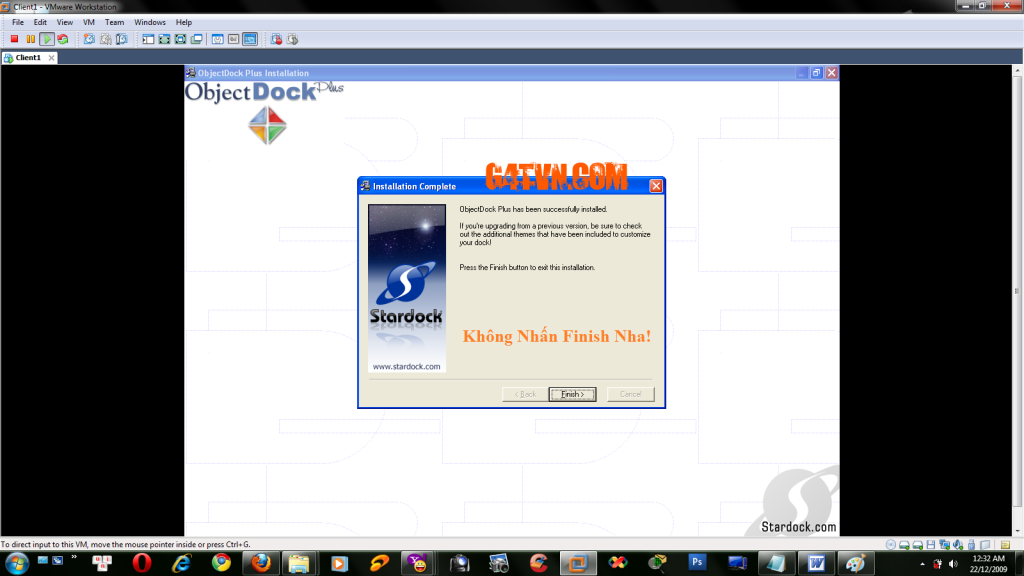Open Microsoft Word from the taskbar
The image size is (1024, 576).
(816, 563)
